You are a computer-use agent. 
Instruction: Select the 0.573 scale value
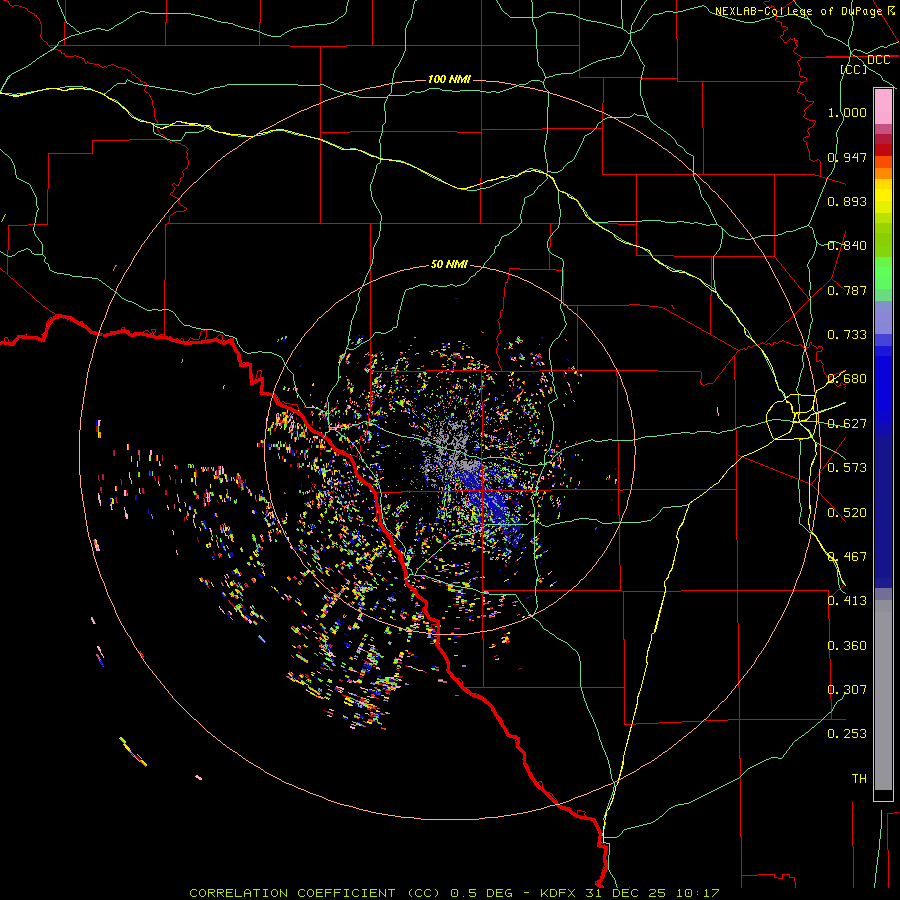(847, 468)
